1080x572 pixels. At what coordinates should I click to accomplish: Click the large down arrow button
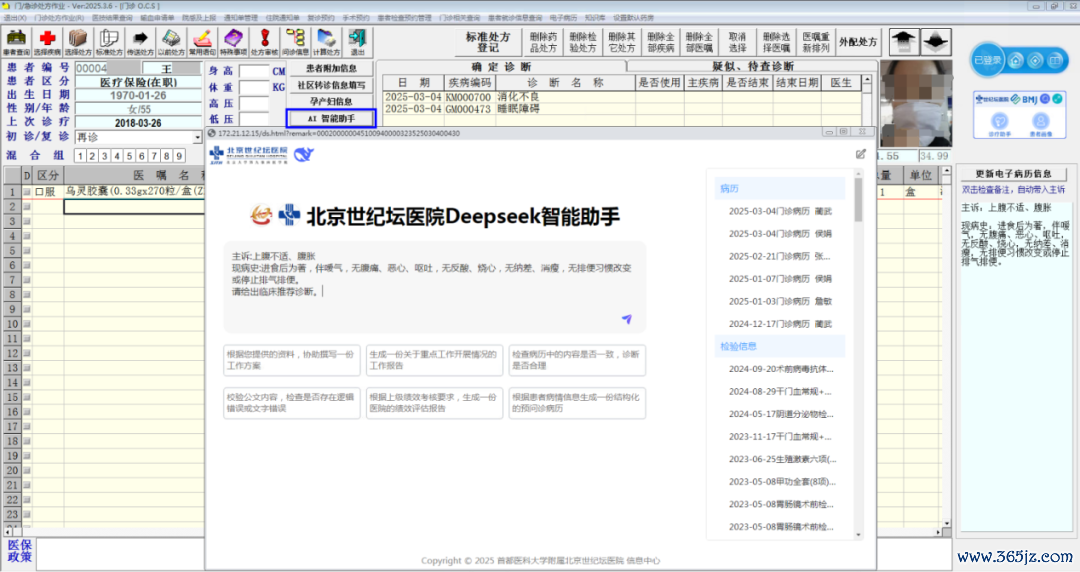click(935, 42)
